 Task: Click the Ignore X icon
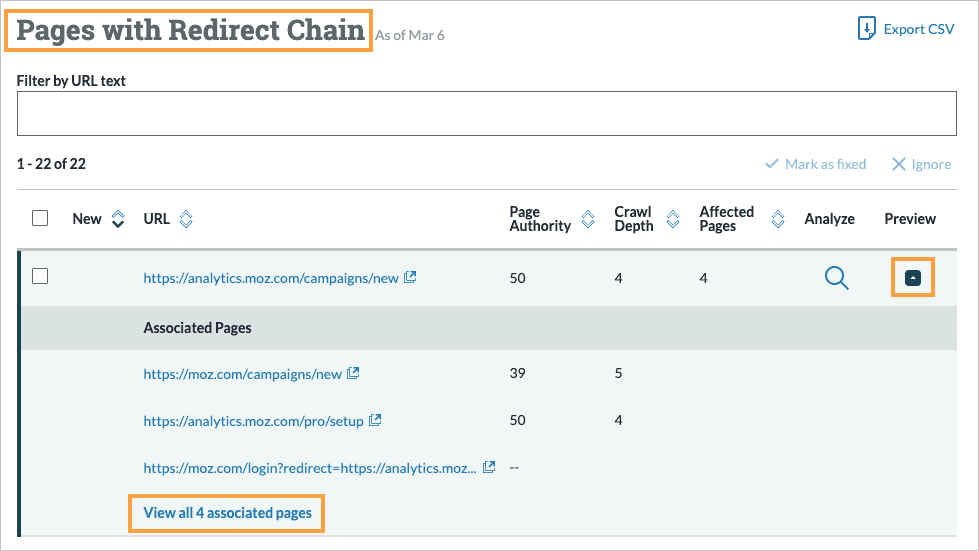click(899, 164)
